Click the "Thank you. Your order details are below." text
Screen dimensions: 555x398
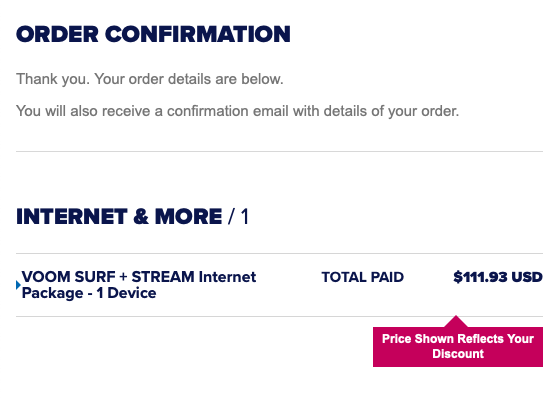150,79
